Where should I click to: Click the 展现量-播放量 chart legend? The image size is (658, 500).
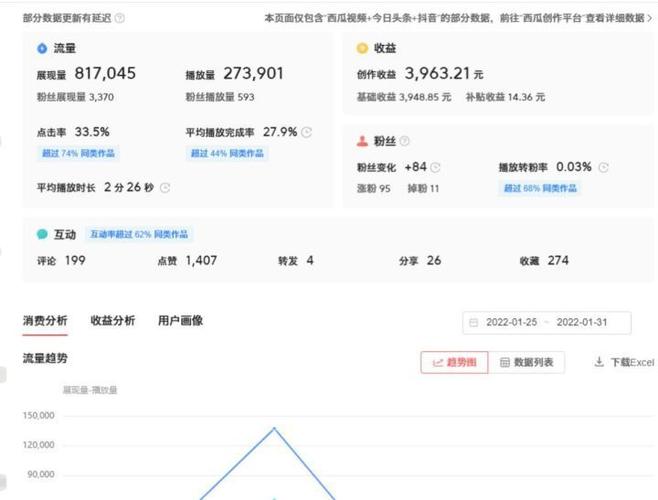click(x=90, y=390)
